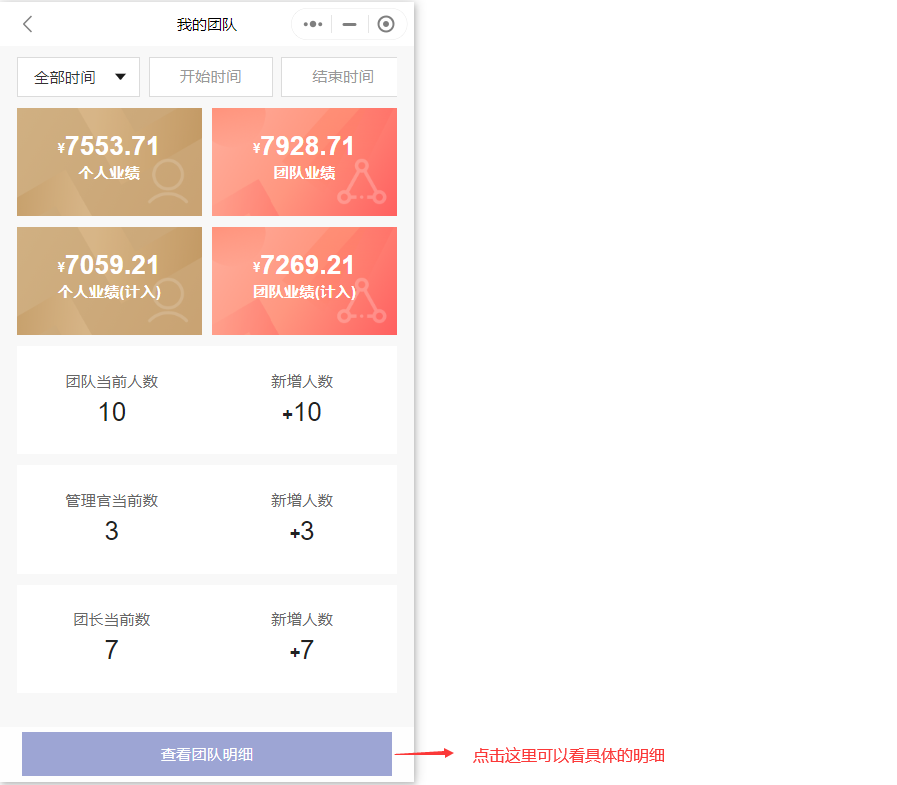
Task: Click the back arrow icon
Action: click(28, 24)
